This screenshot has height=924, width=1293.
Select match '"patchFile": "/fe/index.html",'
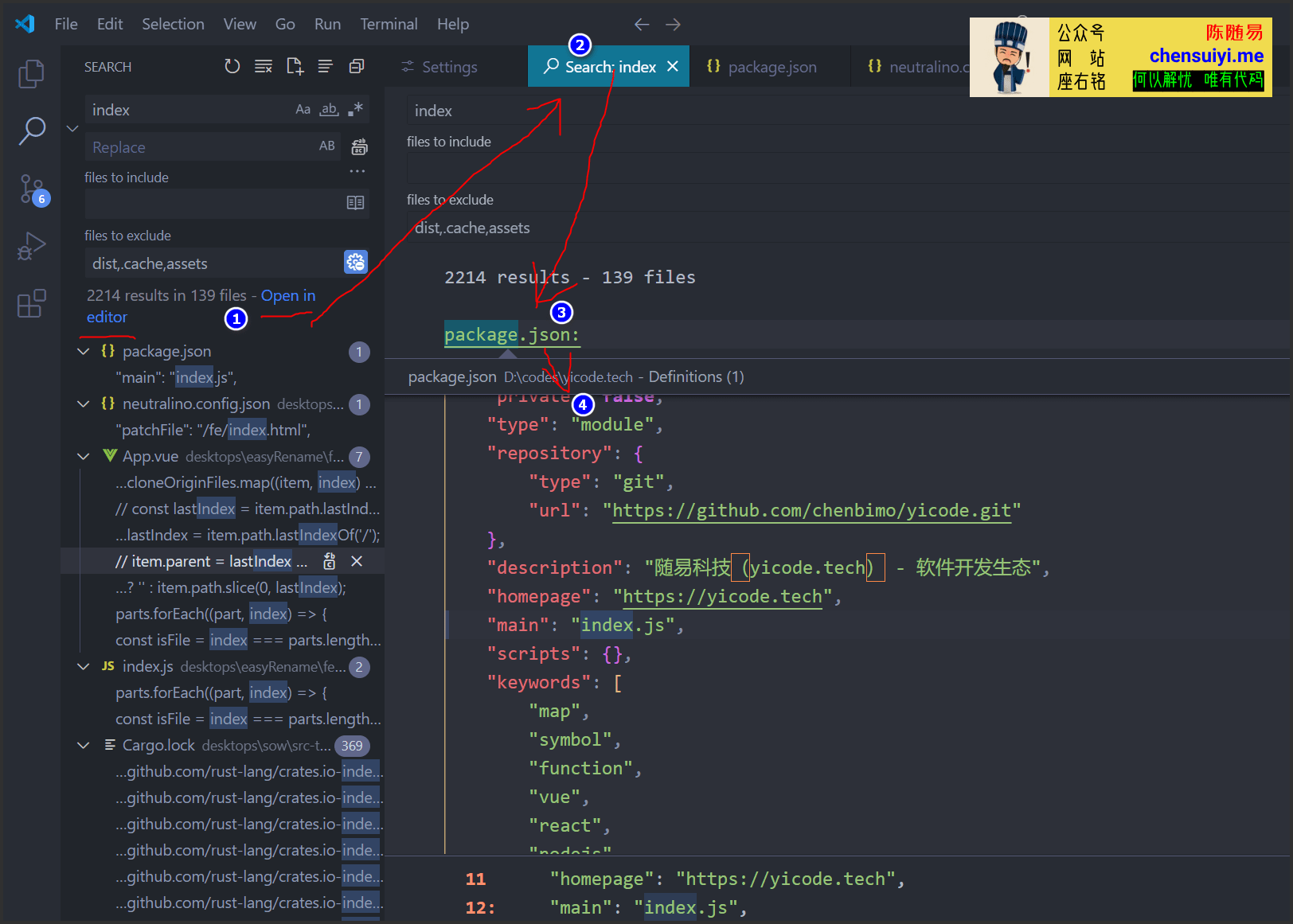pyautogui.click(x=213, y=430)
